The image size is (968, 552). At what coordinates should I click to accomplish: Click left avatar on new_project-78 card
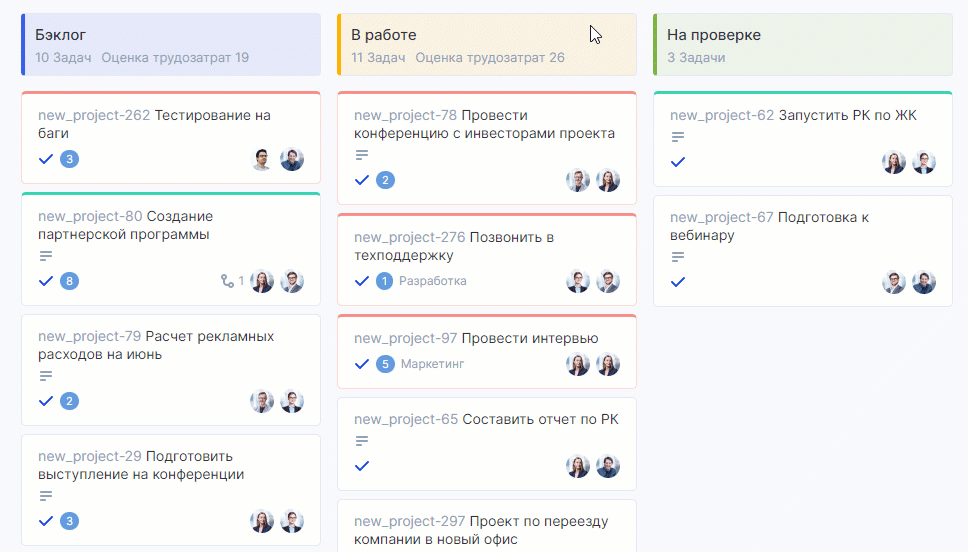tap(578, 180)
